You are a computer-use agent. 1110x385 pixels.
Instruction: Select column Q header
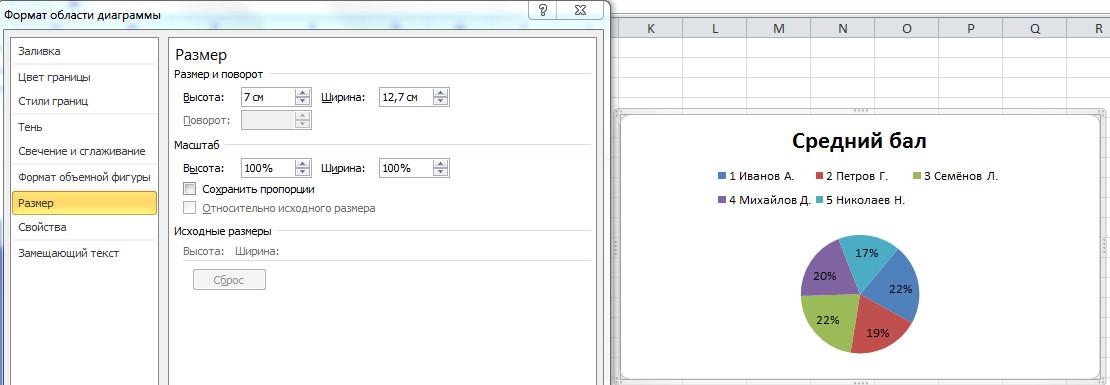coord(1035,28)
